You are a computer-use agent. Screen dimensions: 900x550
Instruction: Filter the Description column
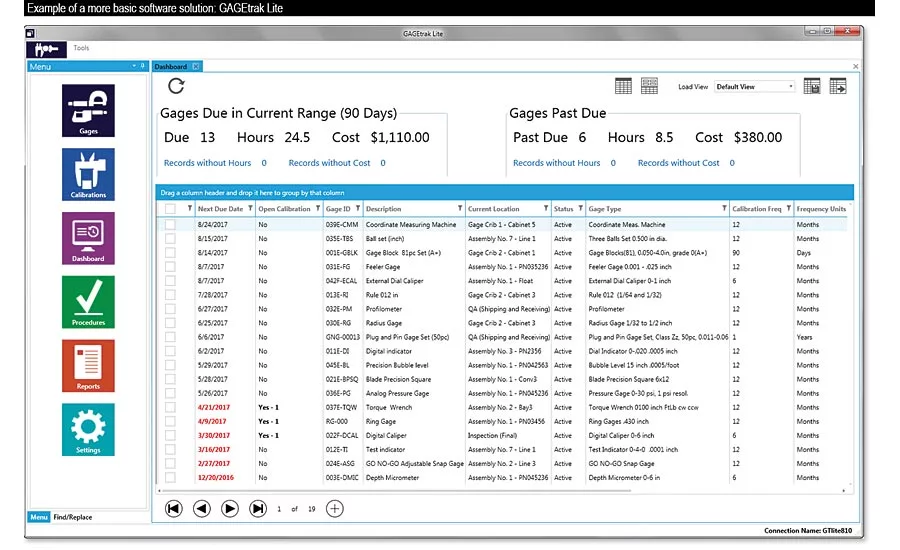click(460, 208)
